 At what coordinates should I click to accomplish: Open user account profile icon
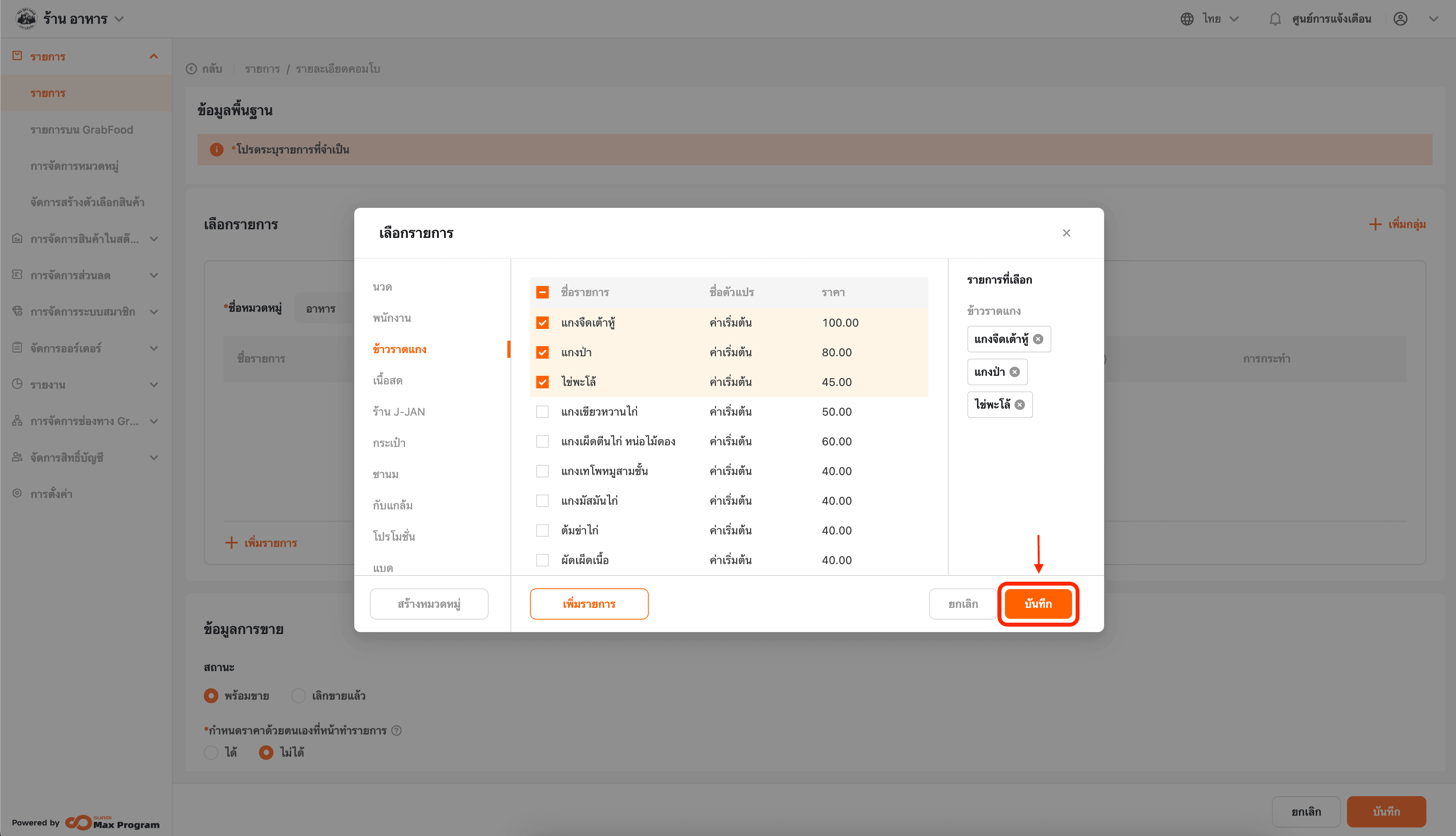1400,19
